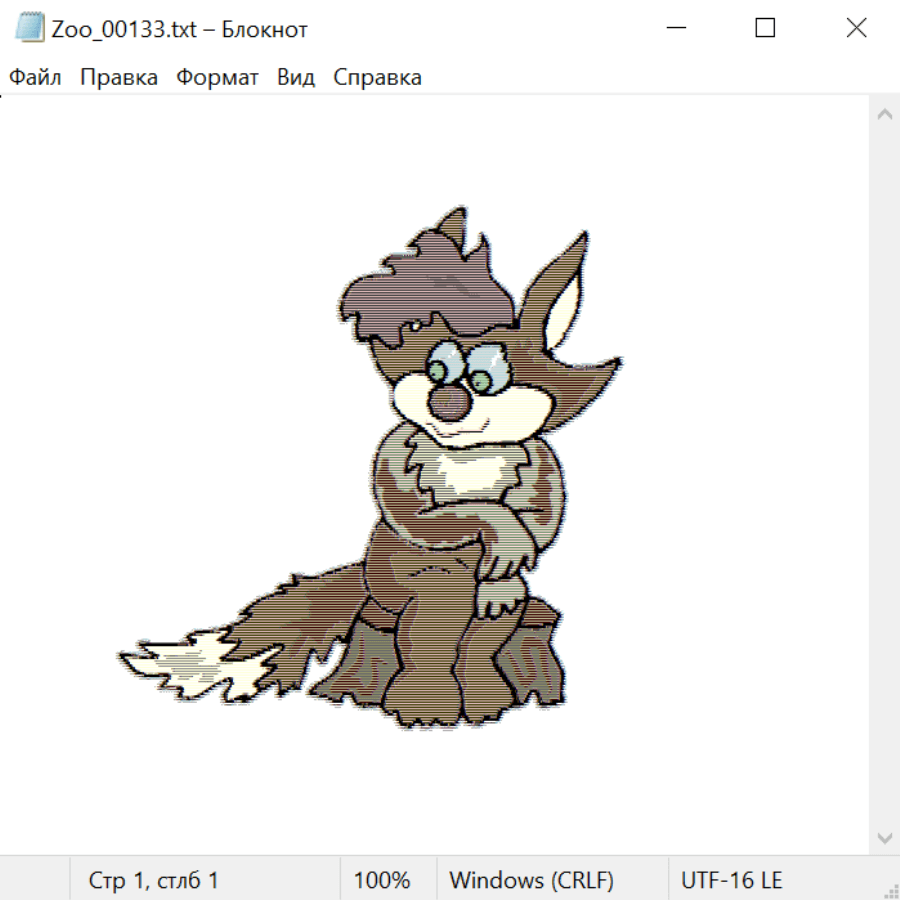Viewport: 900px width, 900px height.
Task: Maximize the Notepad window
Action: click(x=765, y=28)
